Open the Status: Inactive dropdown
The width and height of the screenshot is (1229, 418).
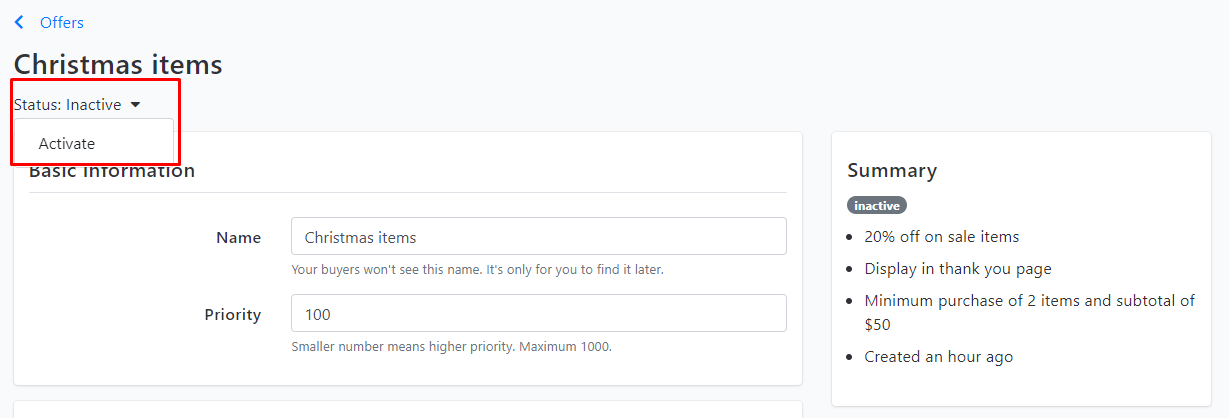coord(77,104)
